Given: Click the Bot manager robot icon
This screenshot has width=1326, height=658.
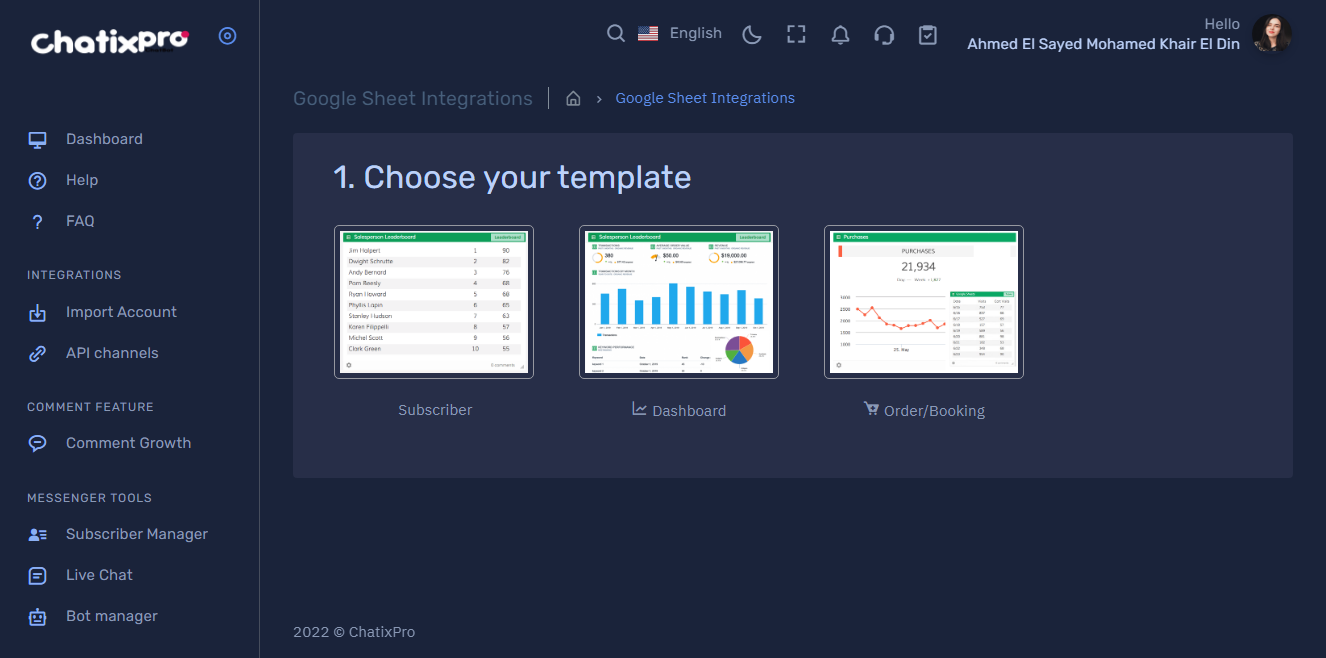Looking at the screenshot, I should point(38,617).
